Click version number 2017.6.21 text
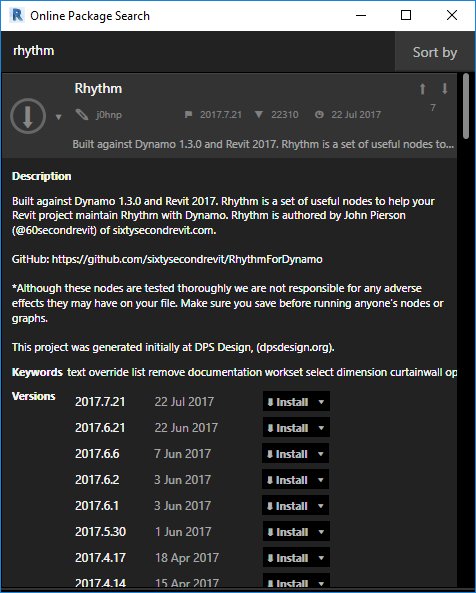476x593 pixels. pyautogui.click(x=100, y=428)
